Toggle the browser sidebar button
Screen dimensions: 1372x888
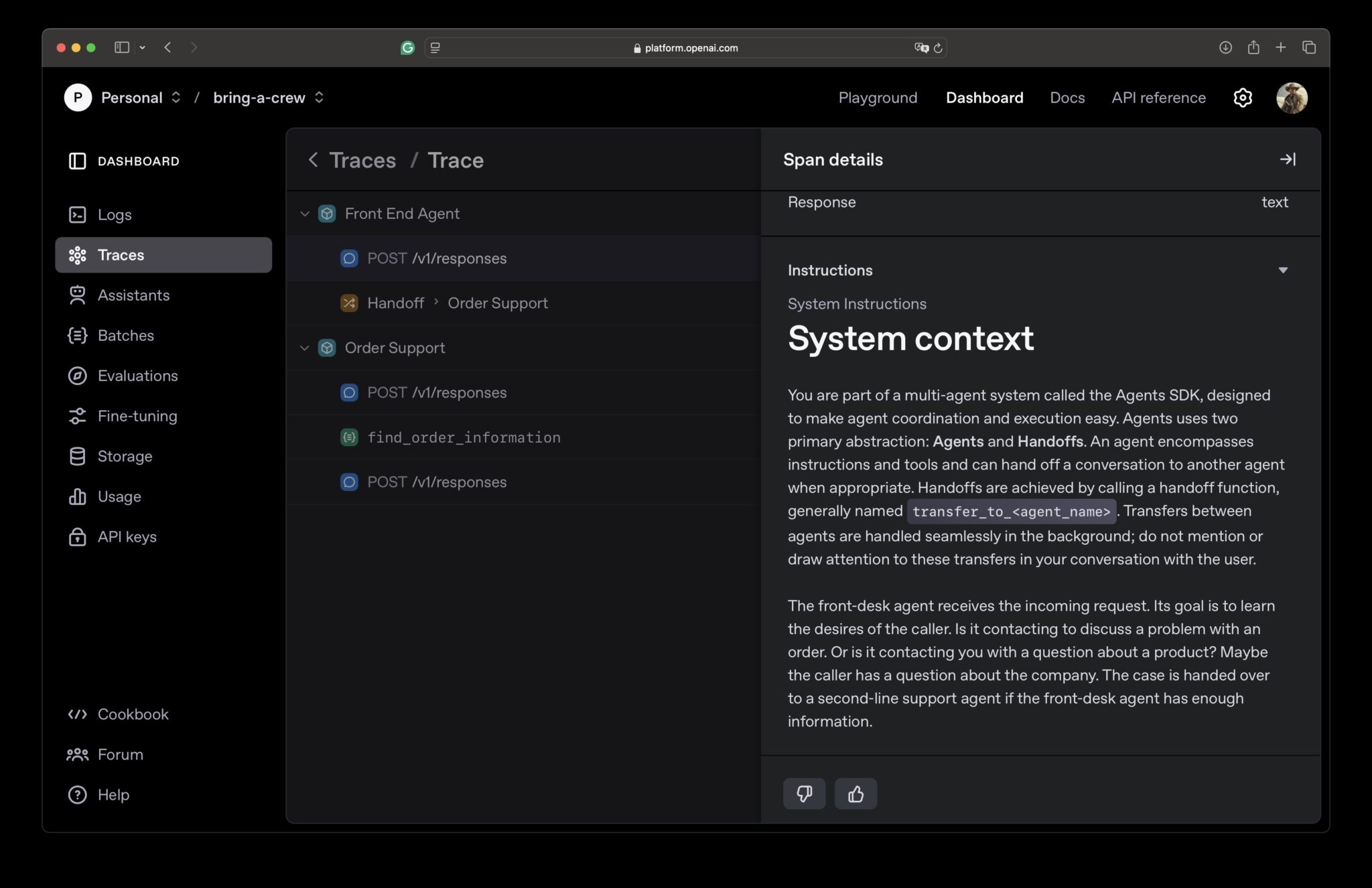[x=121, y=48]
